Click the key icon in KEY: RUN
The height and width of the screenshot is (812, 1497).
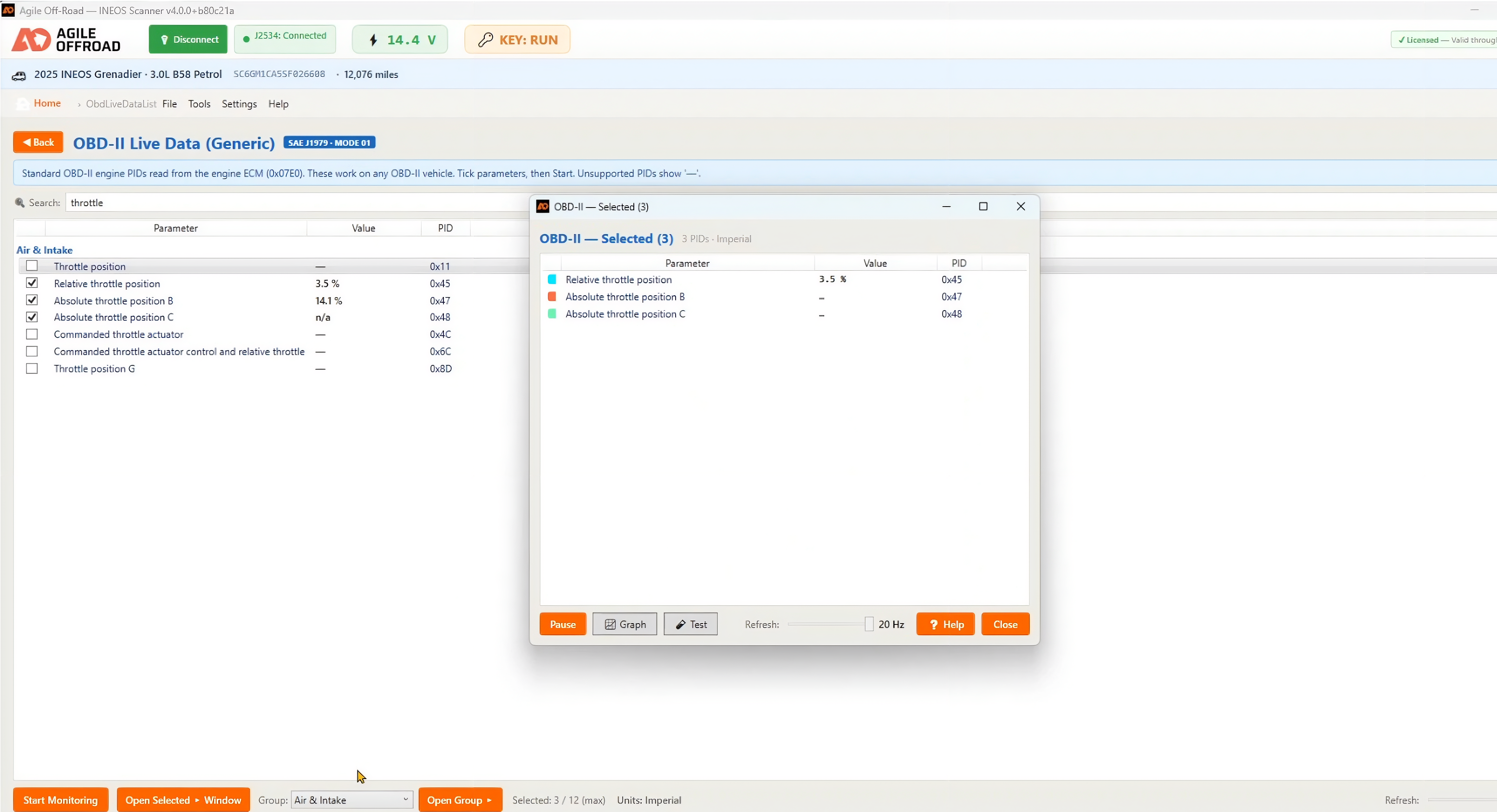[485, 39]
